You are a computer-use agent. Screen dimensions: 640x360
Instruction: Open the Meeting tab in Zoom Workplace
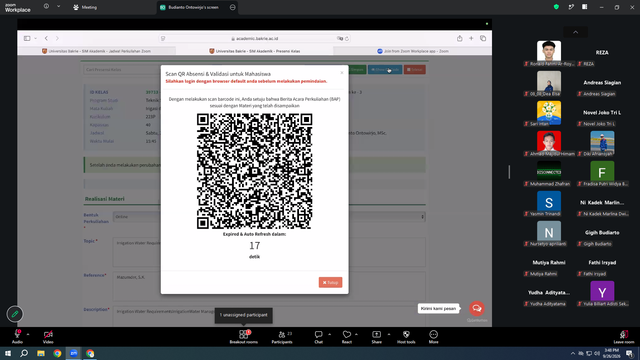click(x=85, y=7)
